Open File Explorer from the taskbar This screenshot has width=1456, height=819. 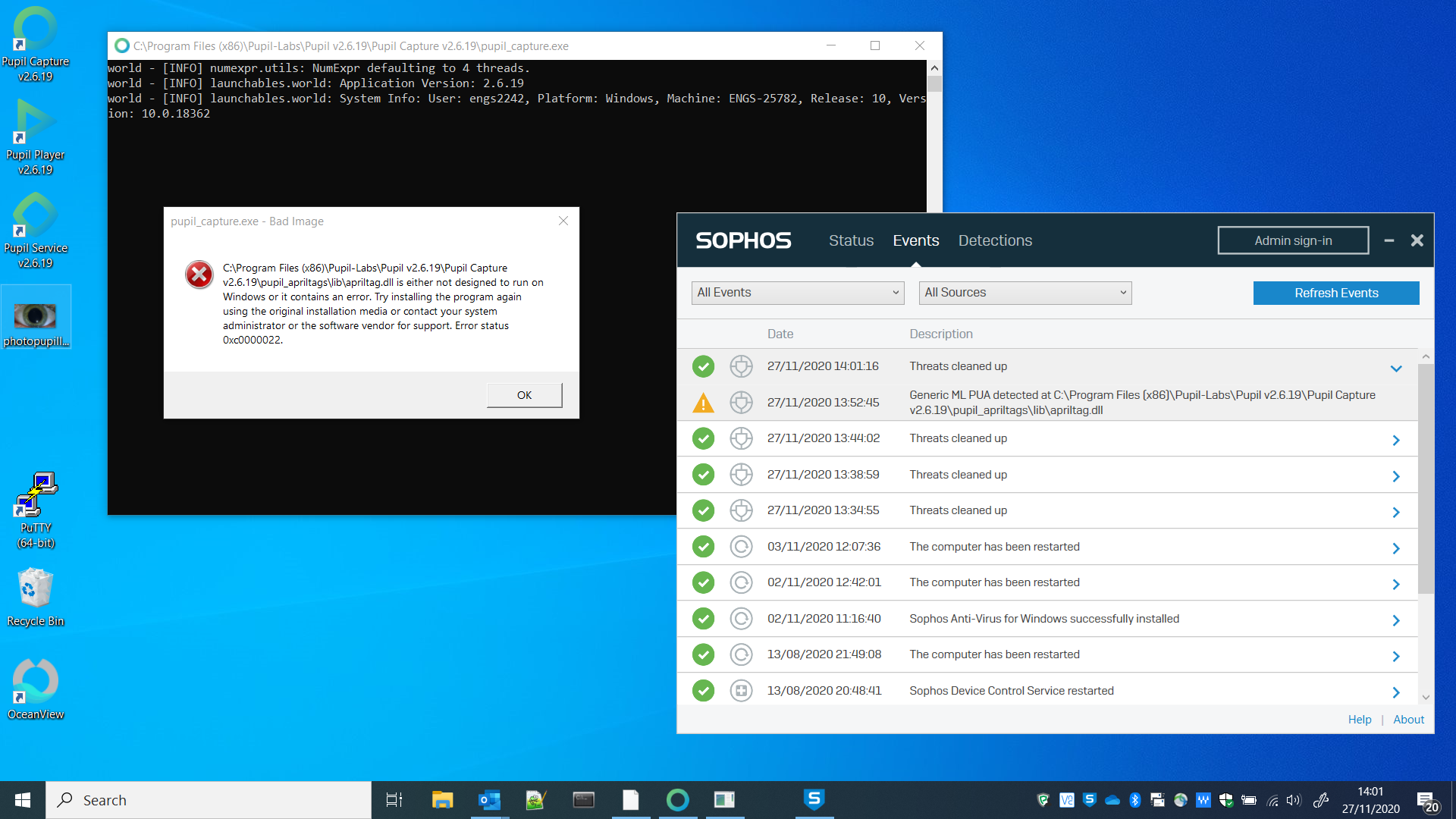pos(442,800)
